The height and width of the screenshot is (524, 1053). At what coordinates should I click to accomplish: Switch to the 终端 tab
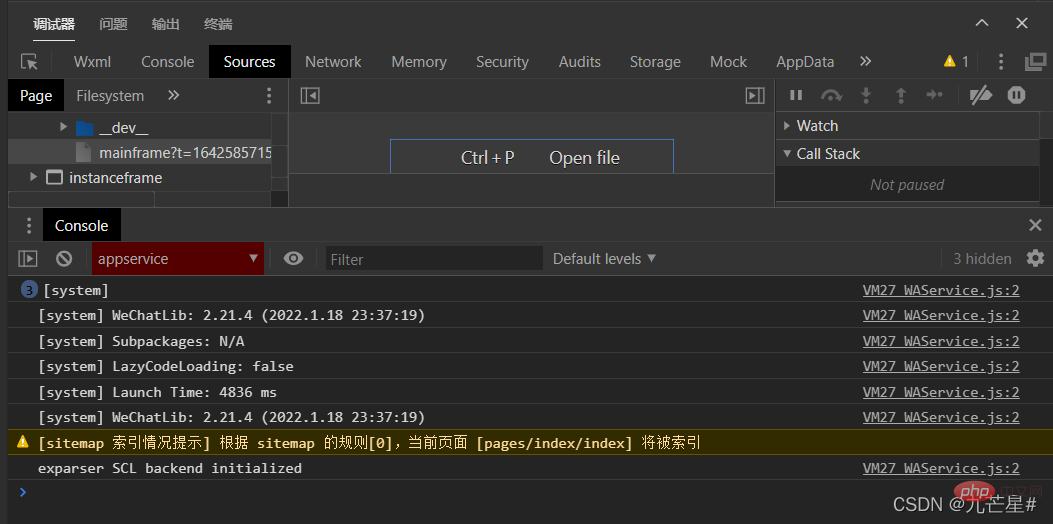(x=218, y=24)
